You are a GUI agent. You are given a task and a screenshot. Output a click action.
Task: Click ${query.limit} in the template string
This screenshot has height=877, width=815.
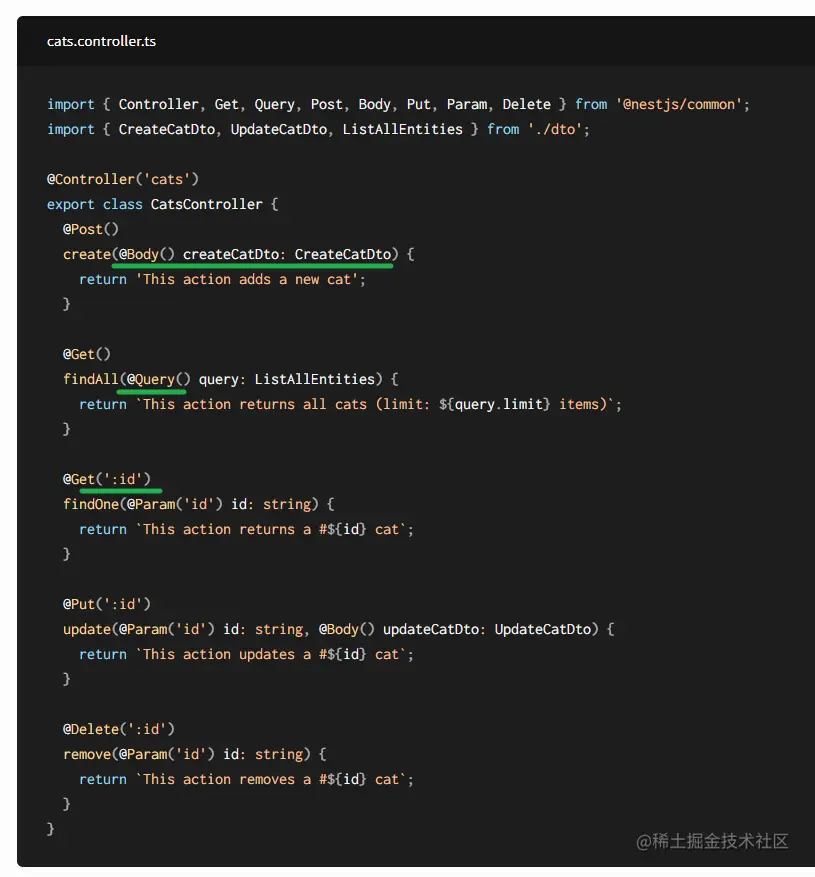[x=495, y=404]
